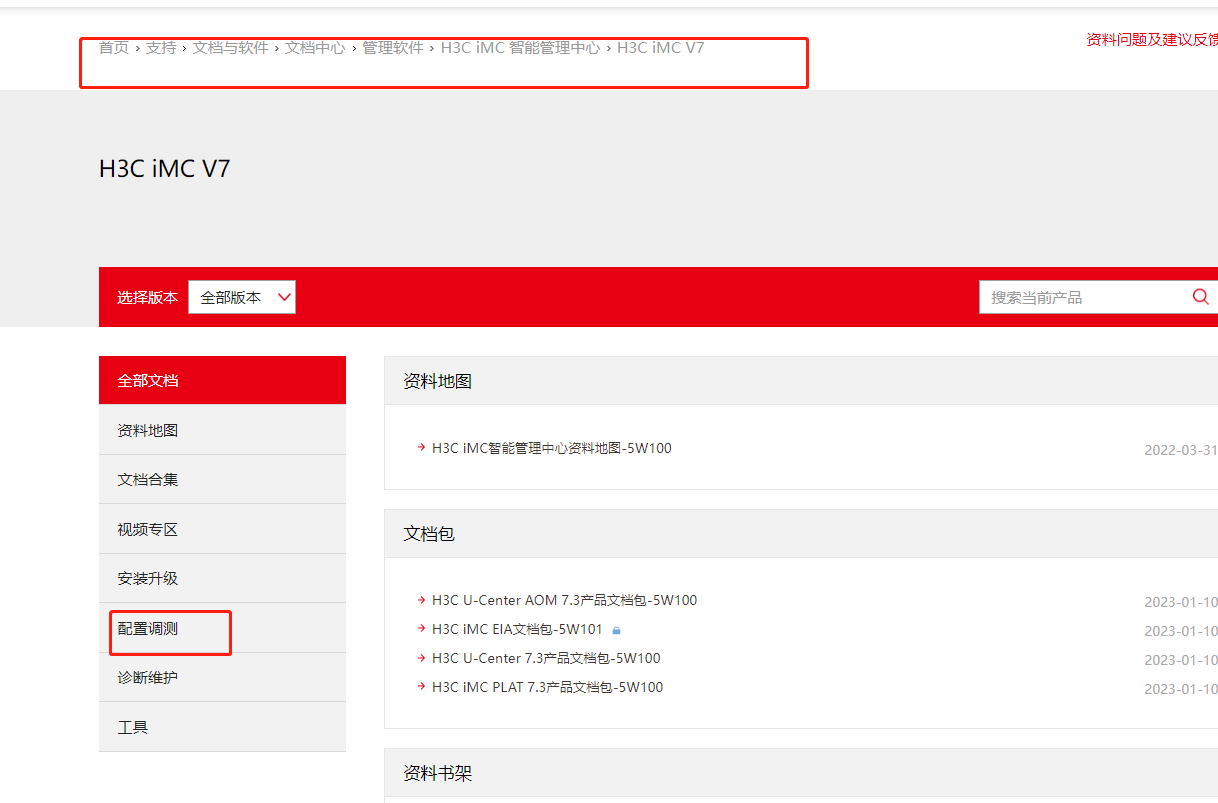1218x803 pixels.
Task: Select 工具 in the sidebar
Action: pos(222,727)
